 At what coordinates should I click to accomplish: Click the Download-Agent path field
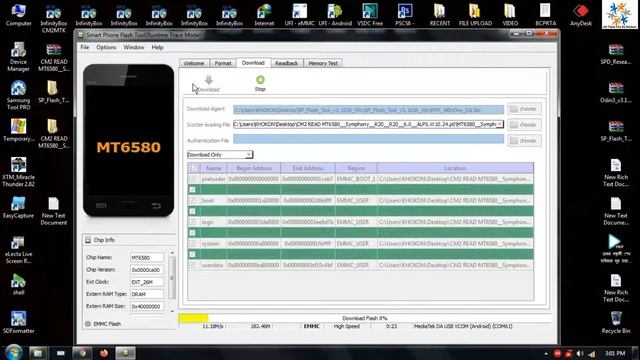(x=368, y=109)
